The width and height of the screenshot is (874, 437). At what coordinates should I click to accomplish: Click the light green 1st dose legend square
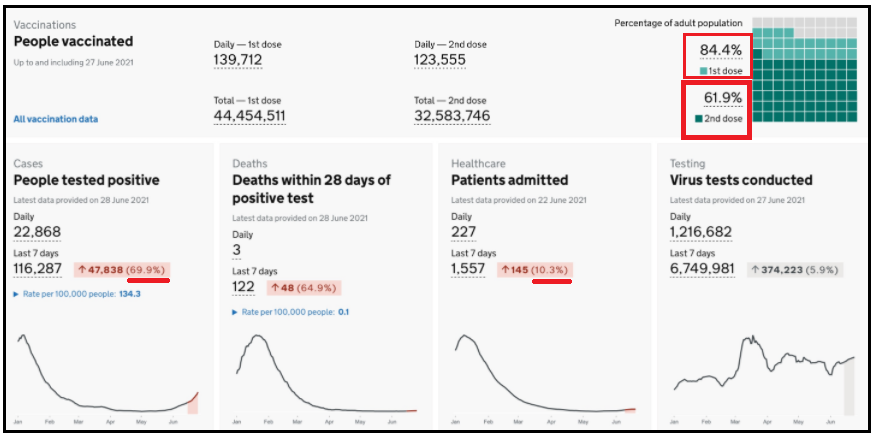(704, 71)
